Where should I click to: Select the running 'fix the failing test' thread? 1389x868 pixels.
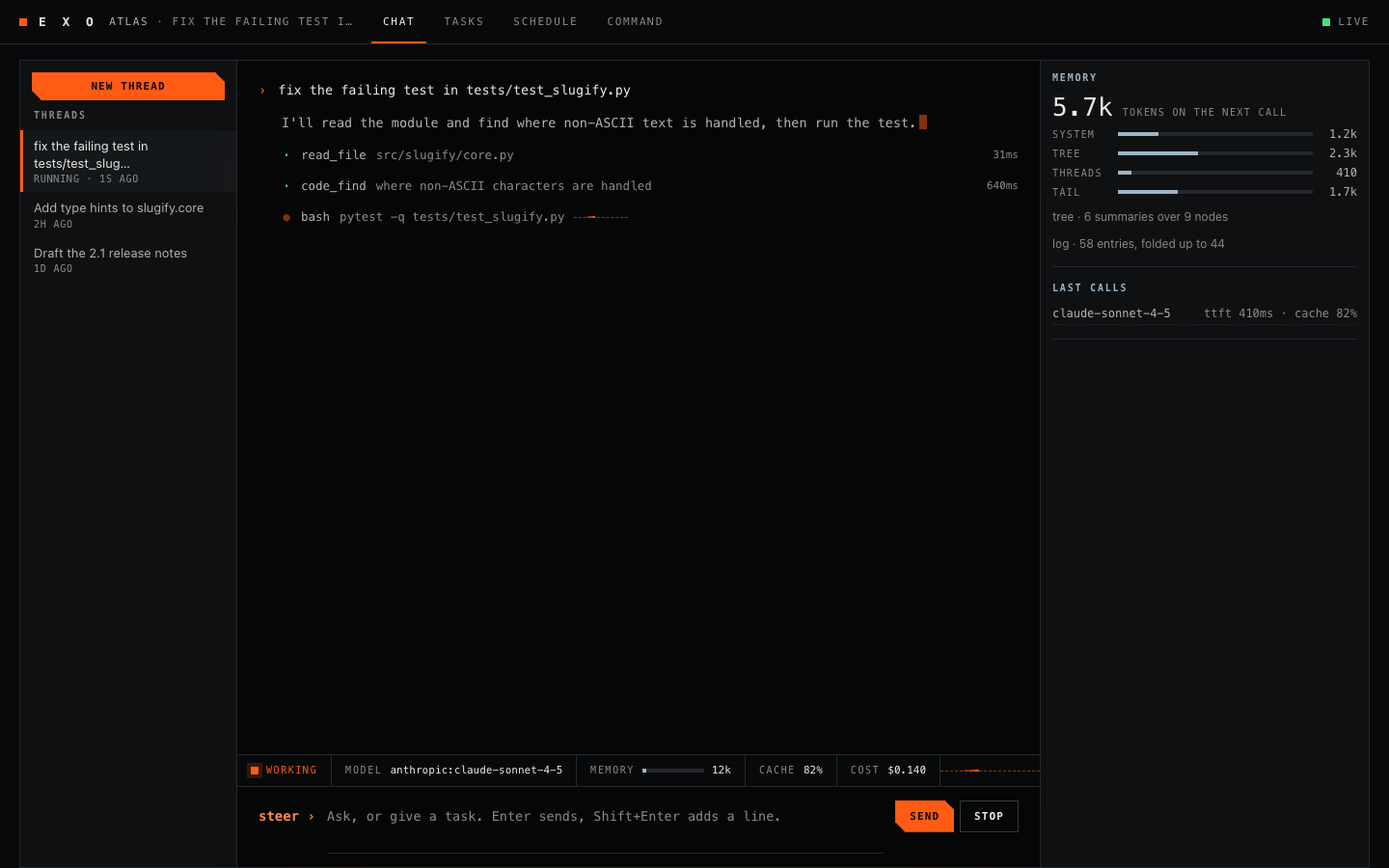[x=128, y=161]
